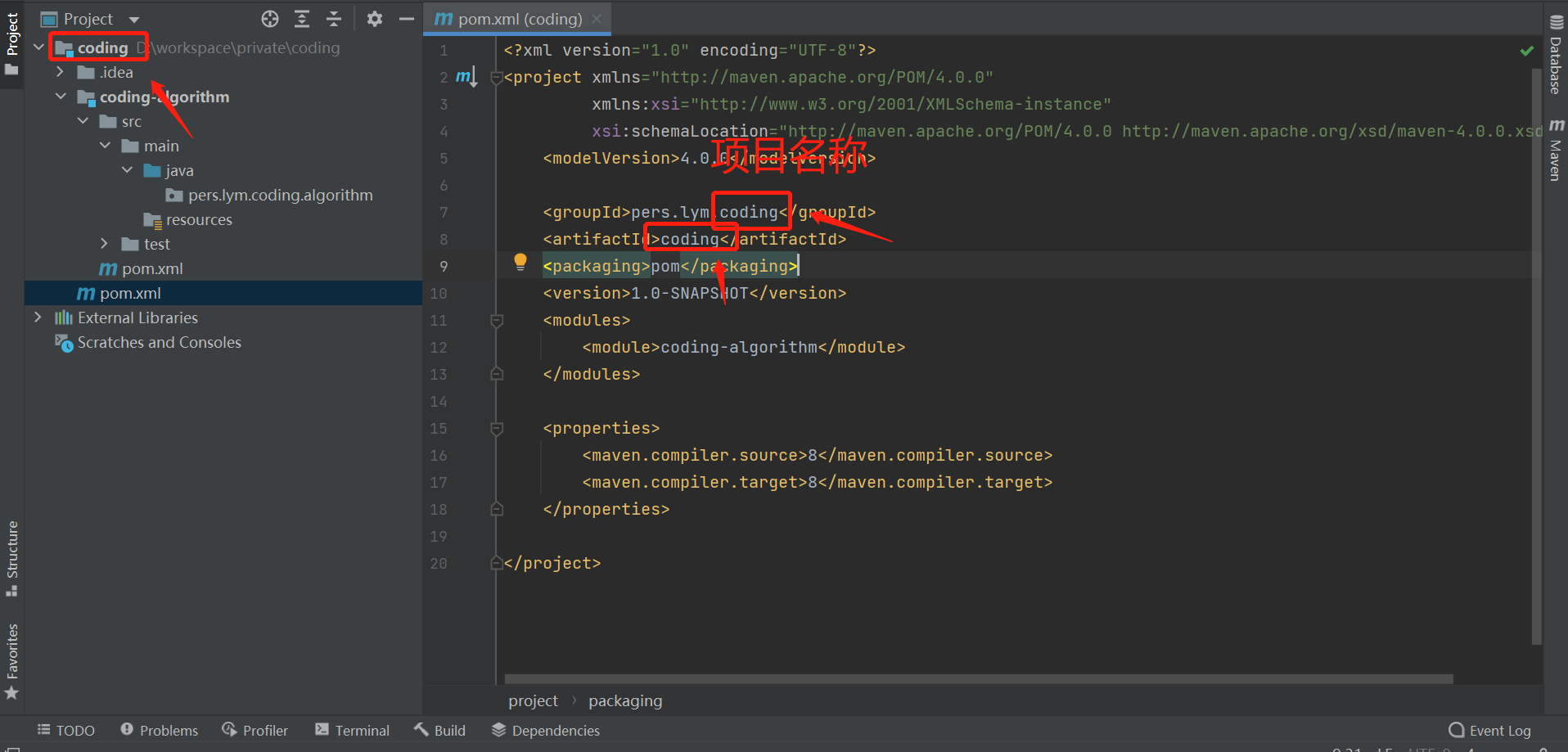
Task: Click the Collapse All icon in Project panel
Action: tap(334, 19)
